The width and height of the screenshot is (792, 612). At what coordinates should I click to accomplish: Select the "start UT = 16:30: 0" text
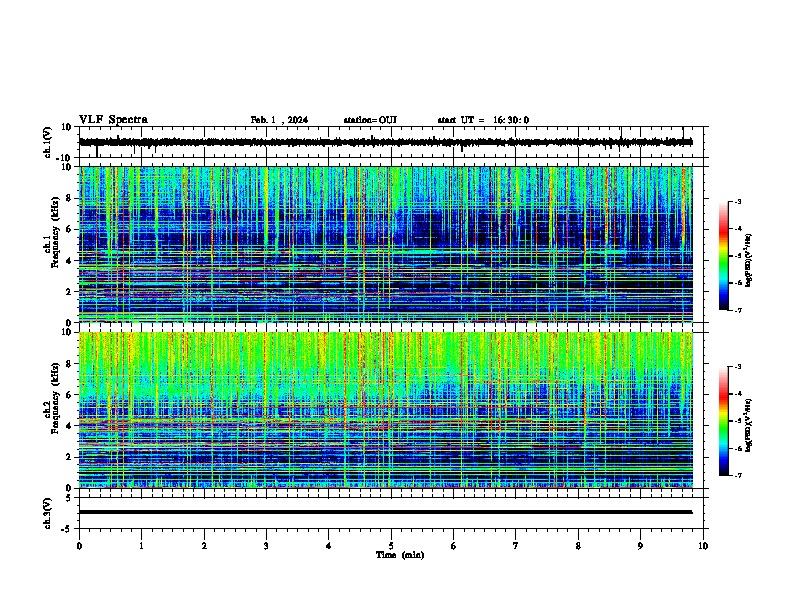483,120
